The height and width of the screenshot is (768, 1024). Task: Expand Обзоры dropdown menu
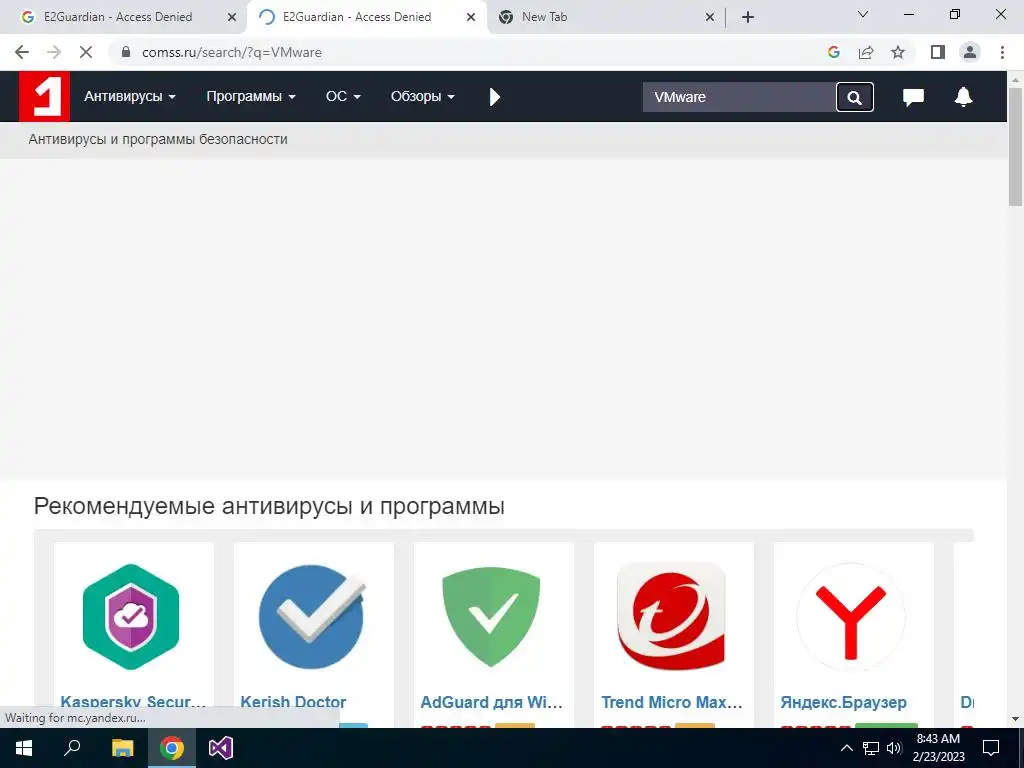coord(423,97)
